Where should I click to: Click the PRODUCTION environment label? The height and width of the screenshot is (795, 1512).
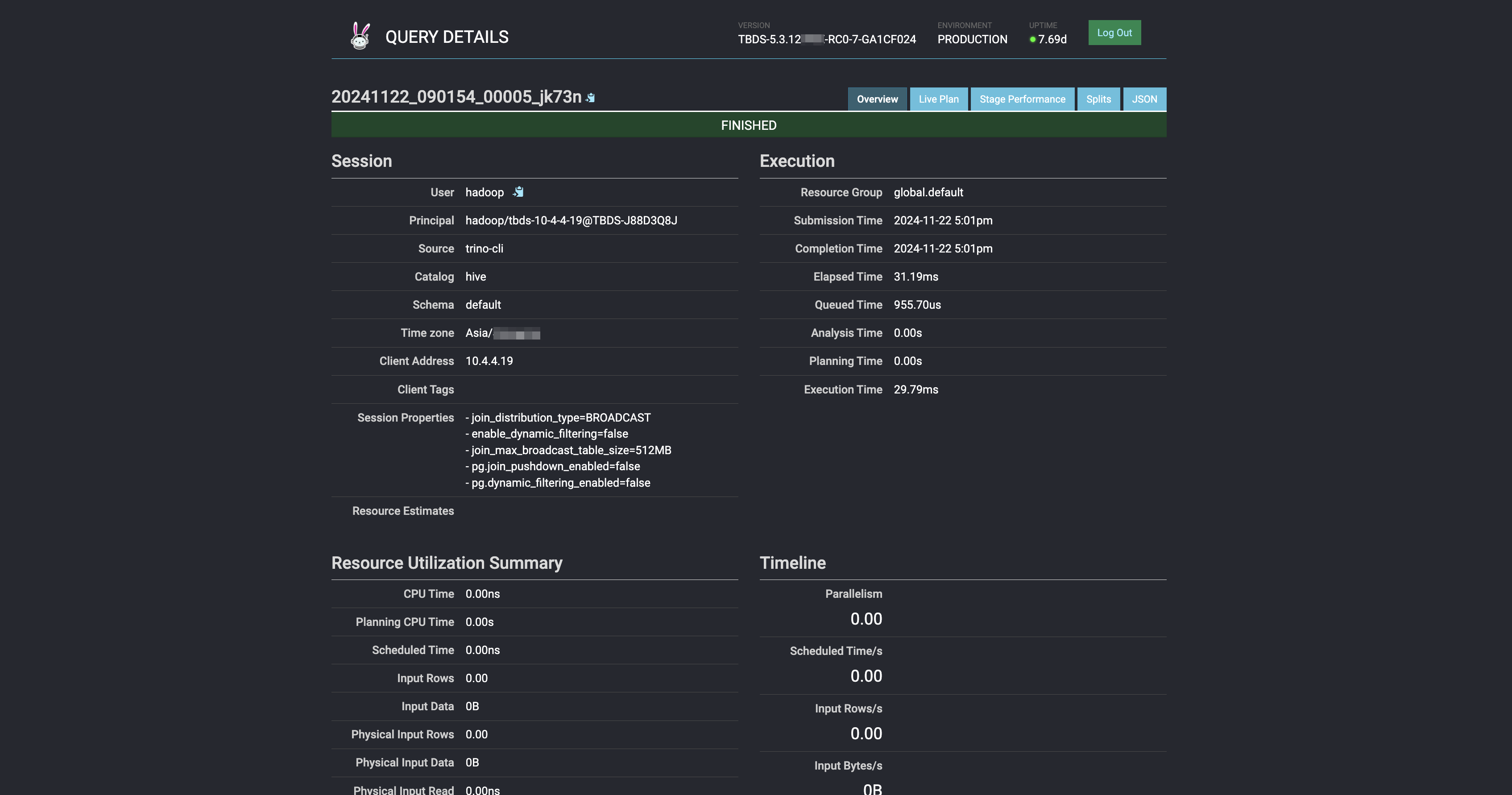(x=972, y=39)
